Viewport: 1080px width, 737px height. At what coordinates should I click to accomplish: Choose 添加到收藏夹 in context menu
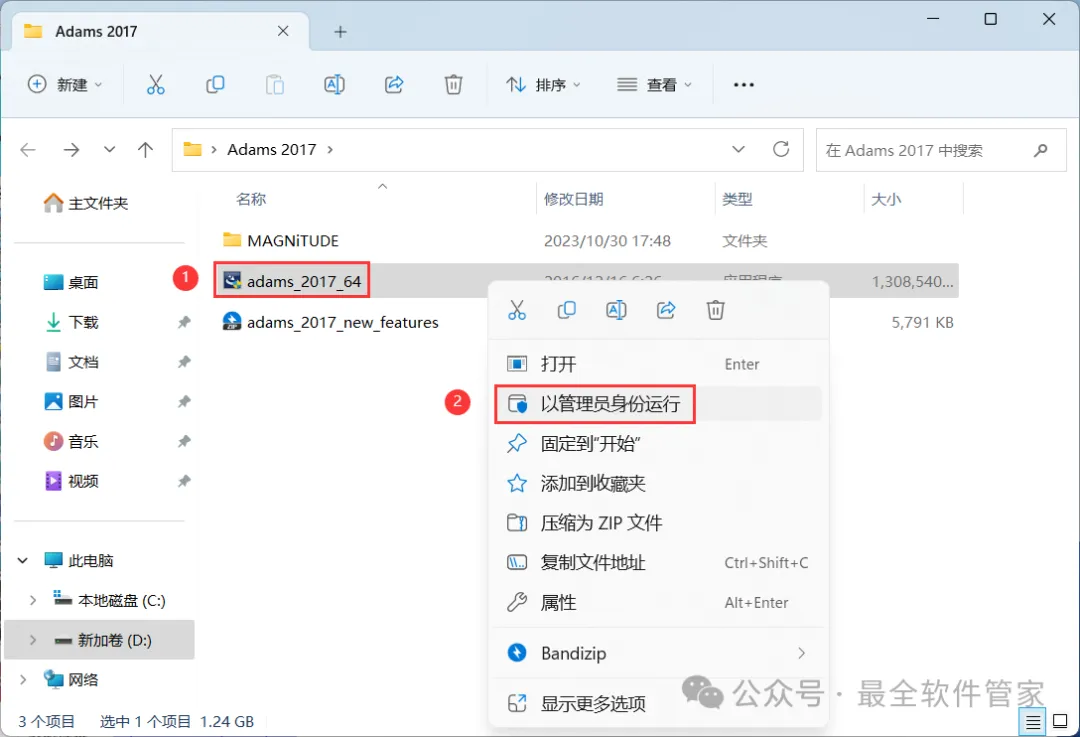658,484
